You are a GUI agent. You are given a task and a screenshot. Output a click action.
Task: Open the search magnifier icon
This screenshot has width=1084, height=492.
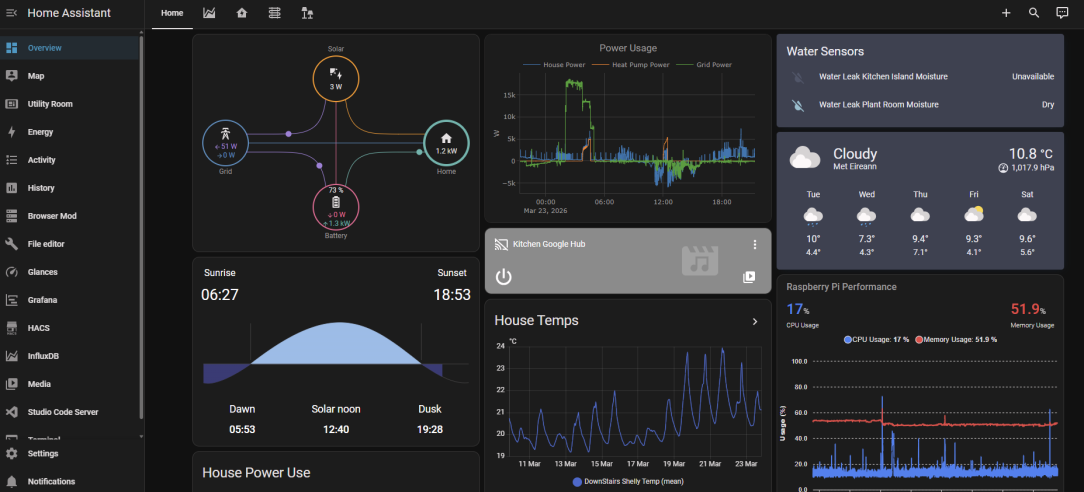click(1034, 13)
